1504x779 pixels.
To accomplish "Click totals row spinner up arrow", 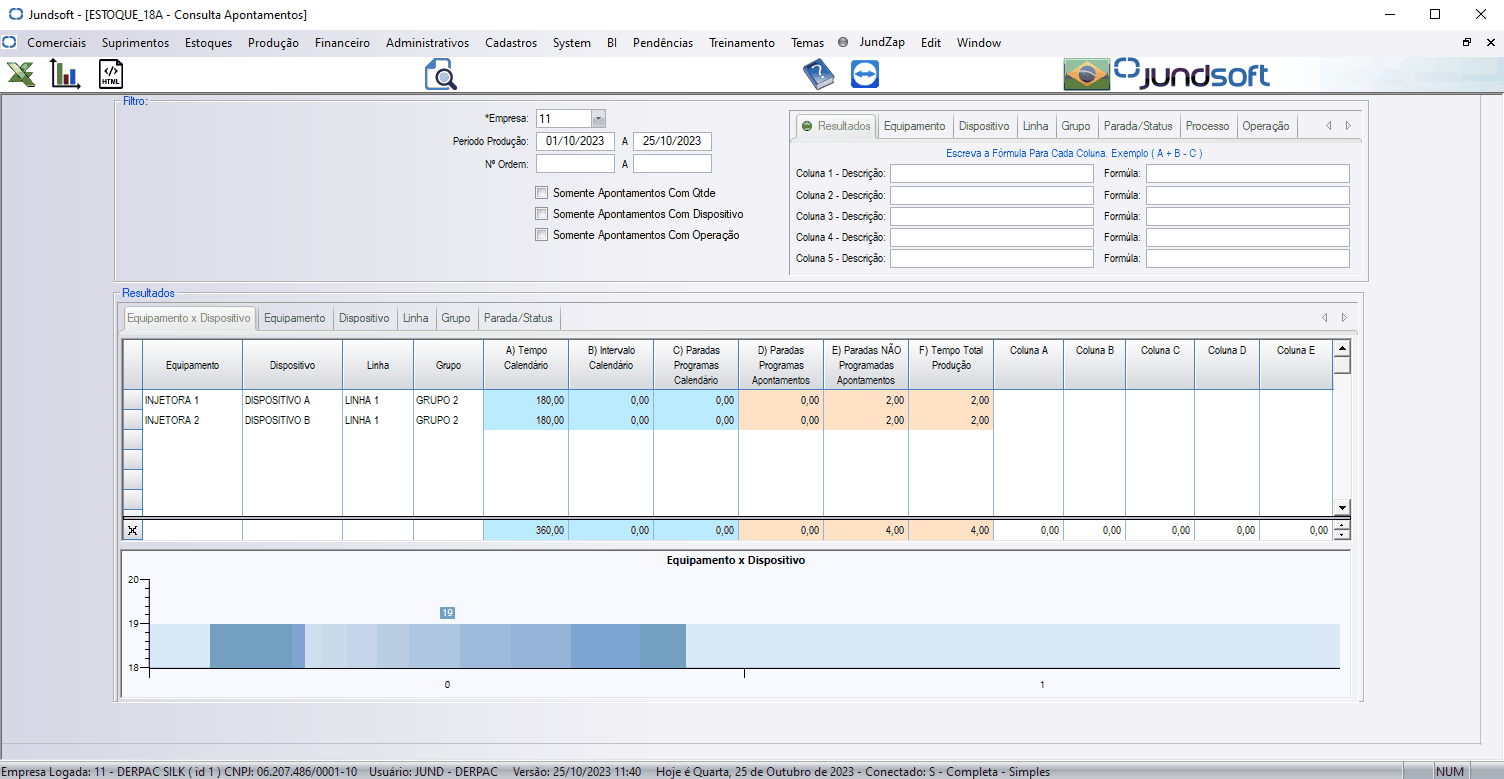I will point(1342,526).
